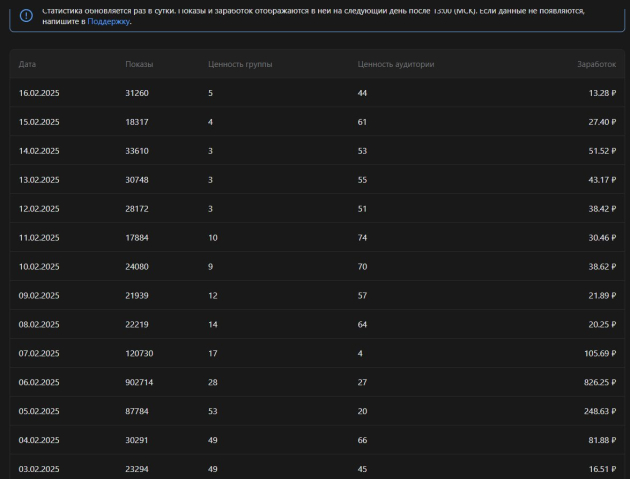This screenshot has height=479, width=630.
Task: Click group value 28 in the 06.02.2025 row
Action: click(x=213, y=383)
